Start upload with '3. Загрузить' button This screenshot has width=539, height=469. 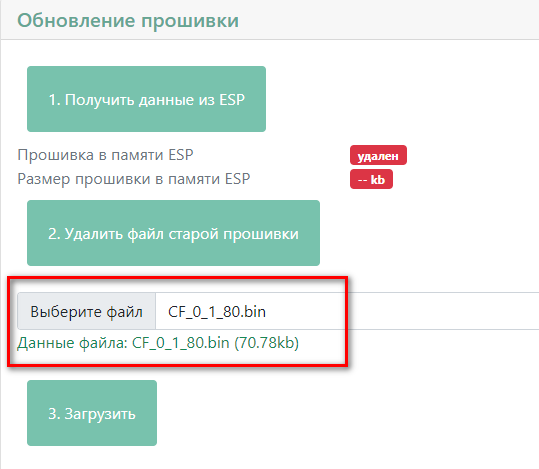pos(92,413)
